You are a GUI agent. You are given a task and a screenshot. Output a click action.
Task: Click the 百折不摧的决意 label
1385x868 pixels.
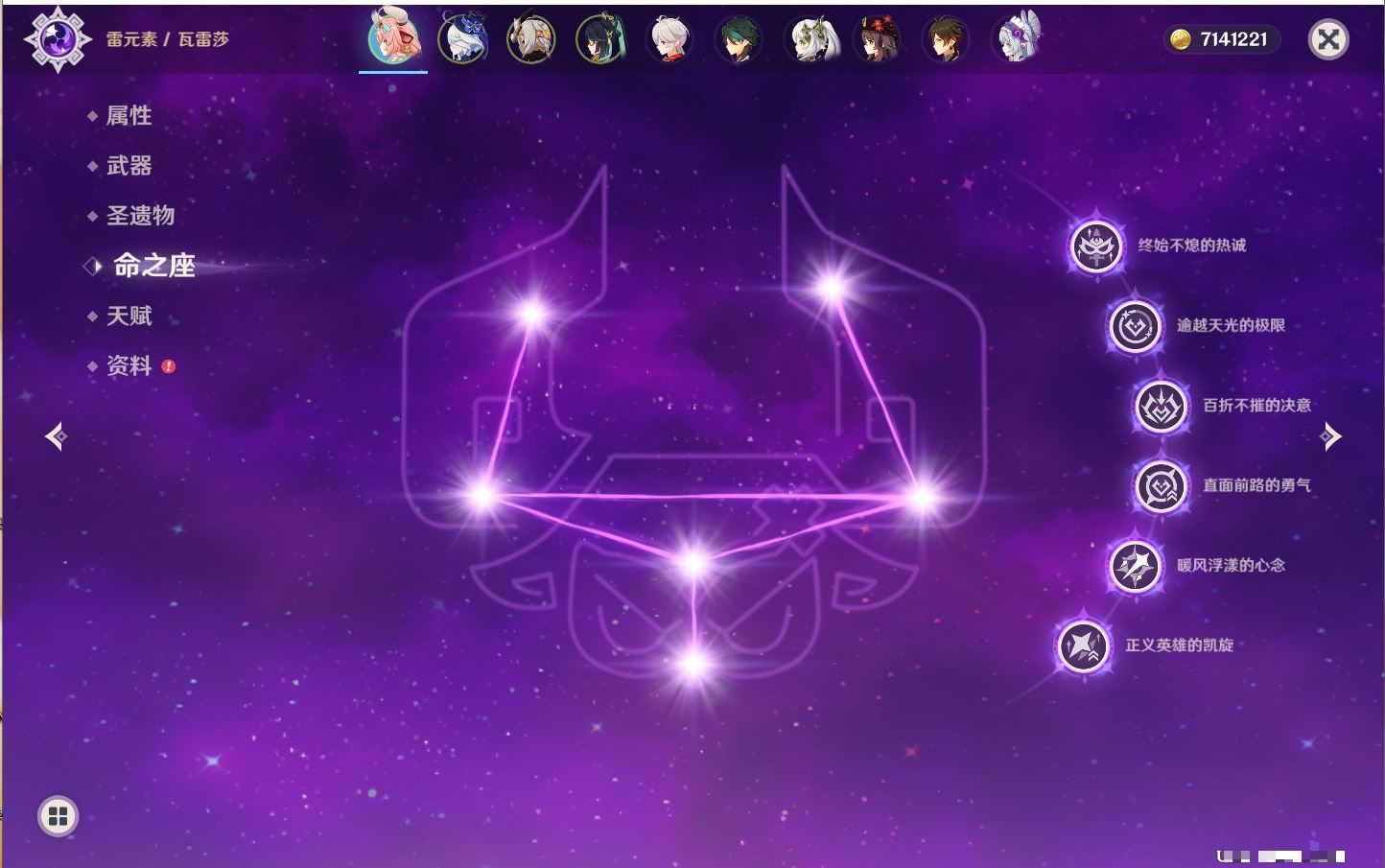click(1257, 405)
